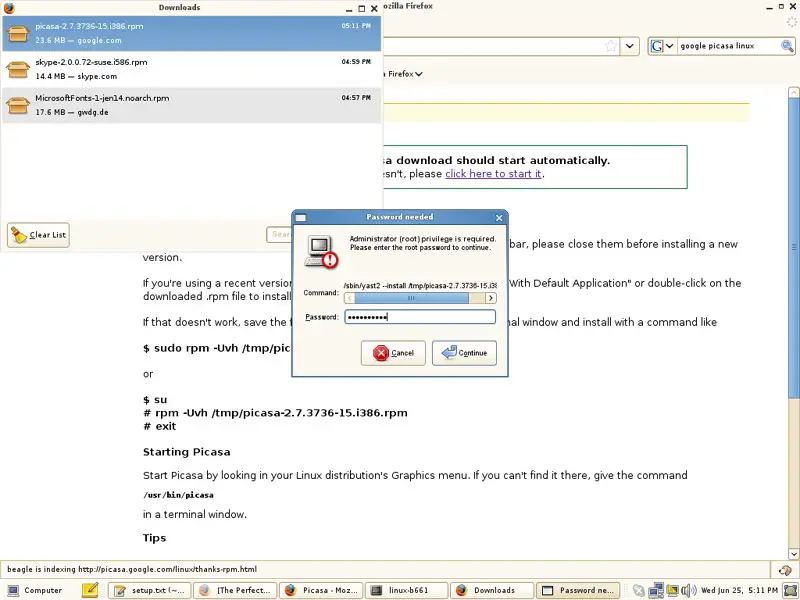Switch to linux-b661 terminal taskbar window
Viewport: 800px width, 600px height.
(407, 590)
